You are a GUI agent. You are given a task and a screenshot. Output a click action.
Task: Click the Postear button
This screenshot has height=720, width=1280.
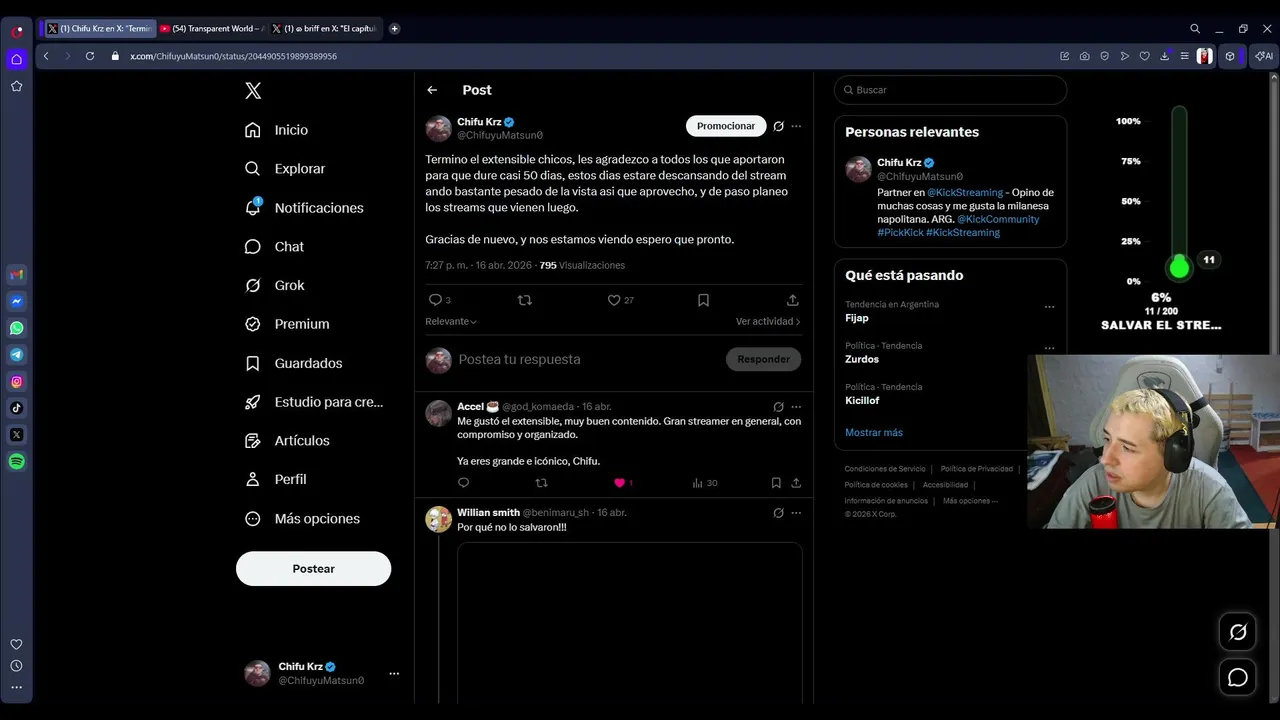313,569
